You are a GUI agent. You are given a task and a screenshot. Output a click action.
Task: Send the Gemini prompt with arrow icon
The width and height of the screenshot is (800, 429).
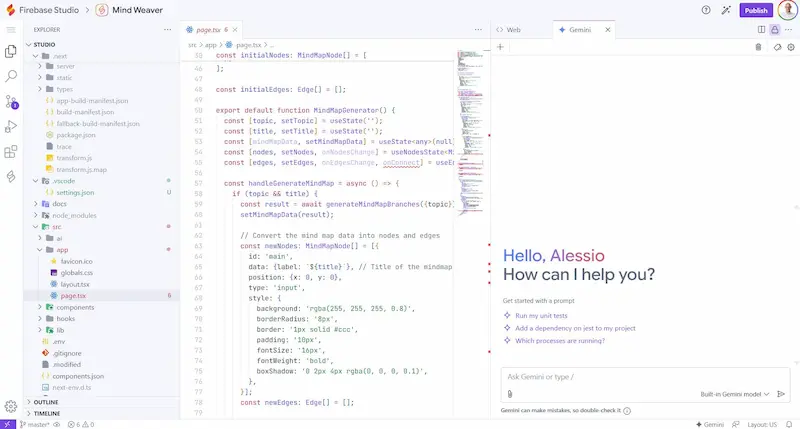pyautogui.click(x=781, y=394)
